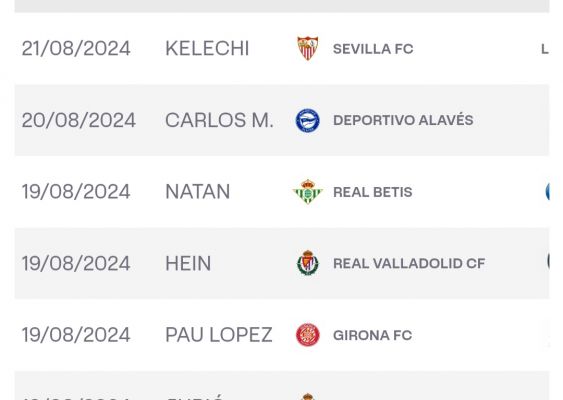563x400 pixels.
Task: Click the Real Betis crest icon
Action: [308, 191]
